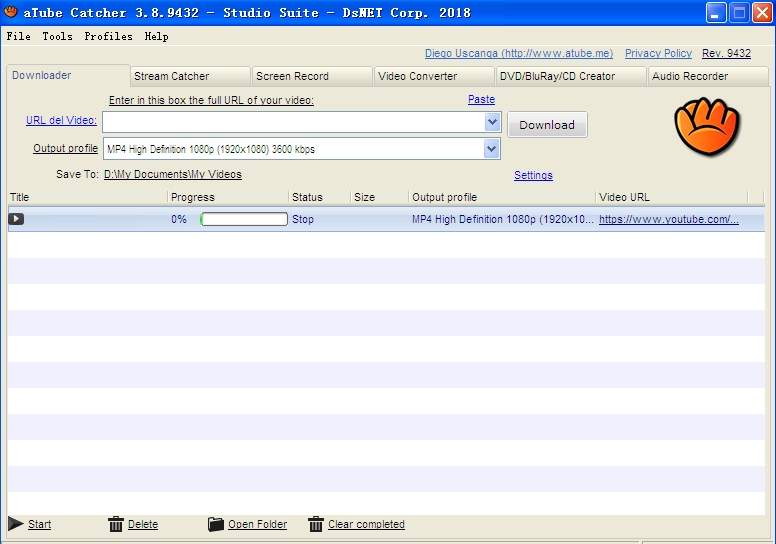Click the orange aTube Catcher hand logo

(706, 127)
